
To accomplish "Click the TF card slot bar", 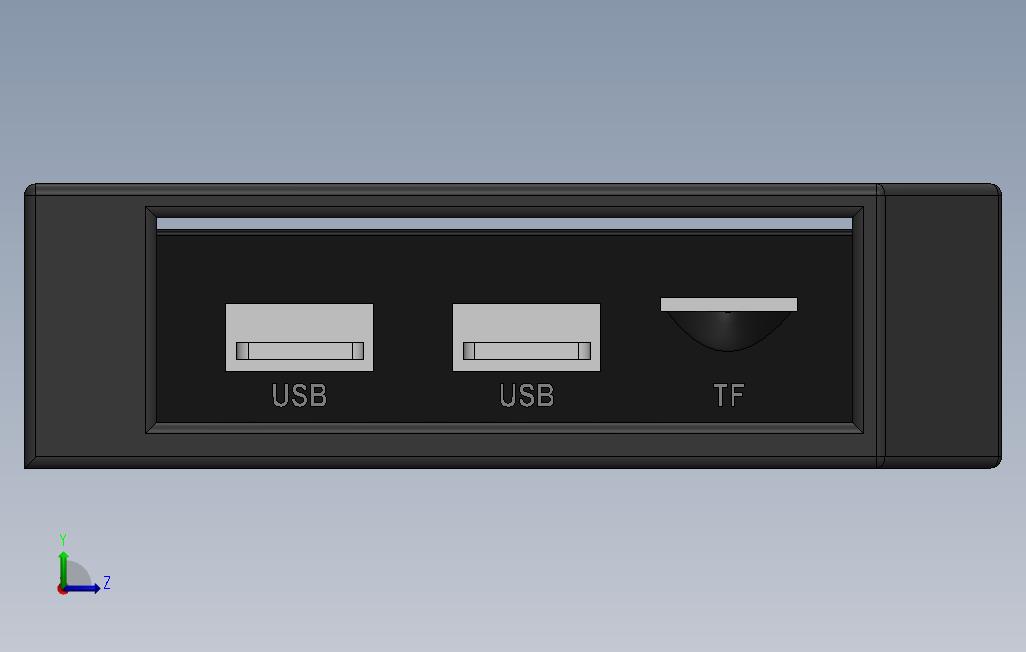I will 728,304.
